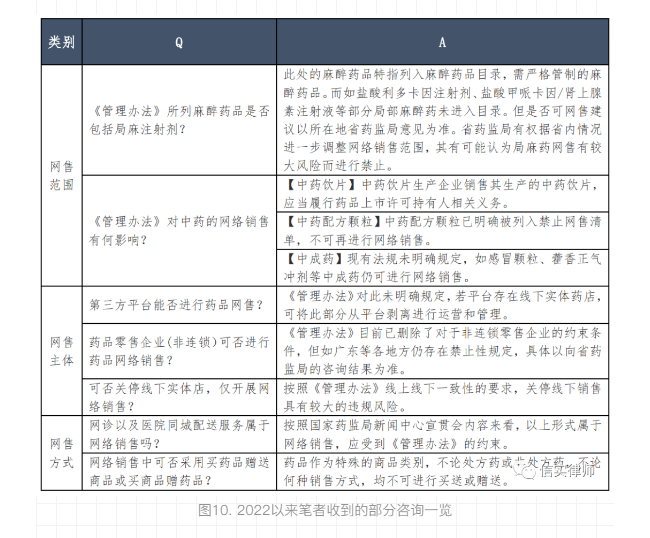
Task: Select answer 《管理办法》对此未明确规定
Action: (x=442, y=305)
